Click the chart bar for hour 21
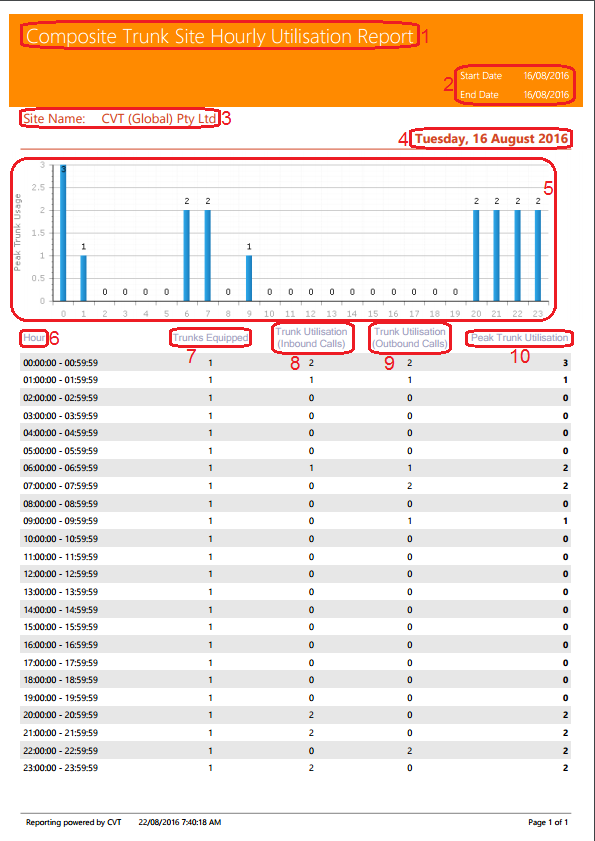Image resolution: width=595 pixels, height=841 pixels. tap(497, 256)
